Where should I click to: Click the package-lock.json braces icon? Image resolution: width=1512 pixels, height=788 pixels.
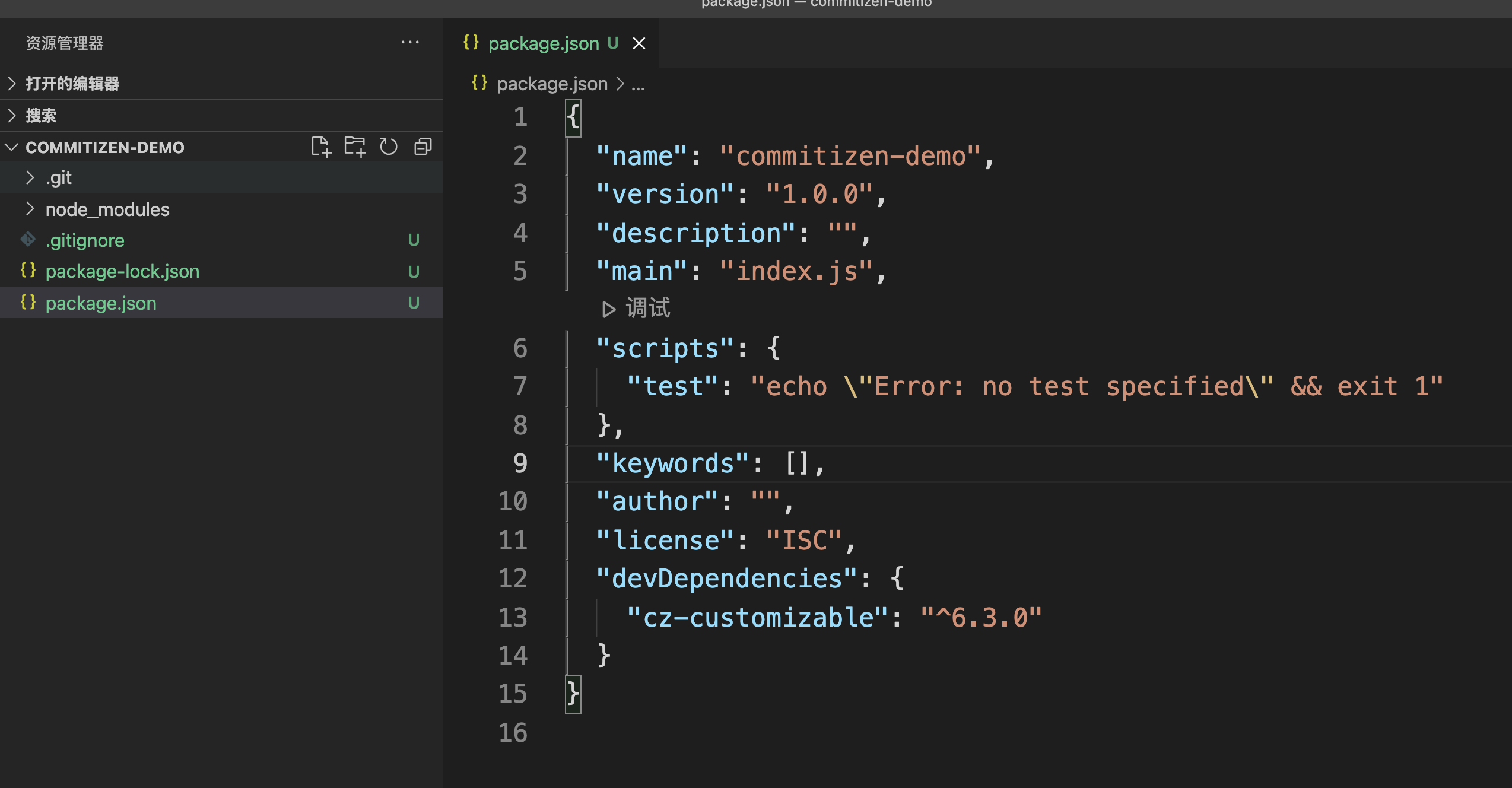pos(28,271)
